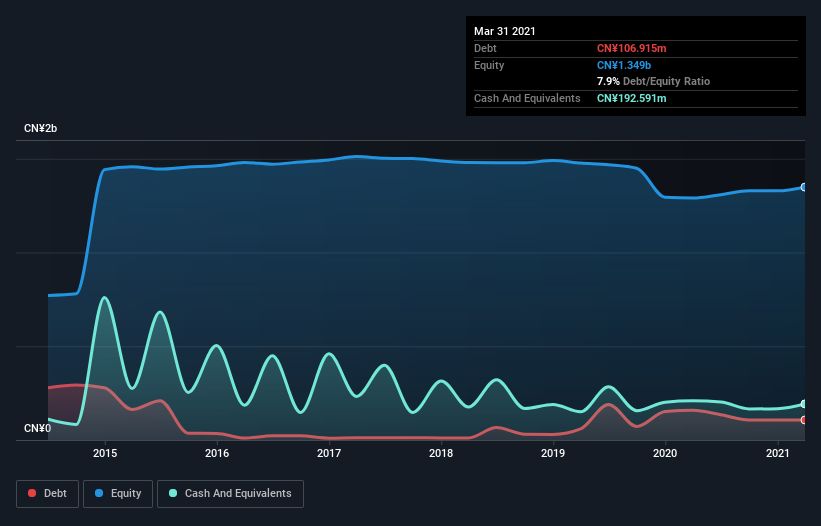The height and width of the screenshot is (526, 821).
Task: Click the 2015 x-axis label
Action: tap(105, 453)
